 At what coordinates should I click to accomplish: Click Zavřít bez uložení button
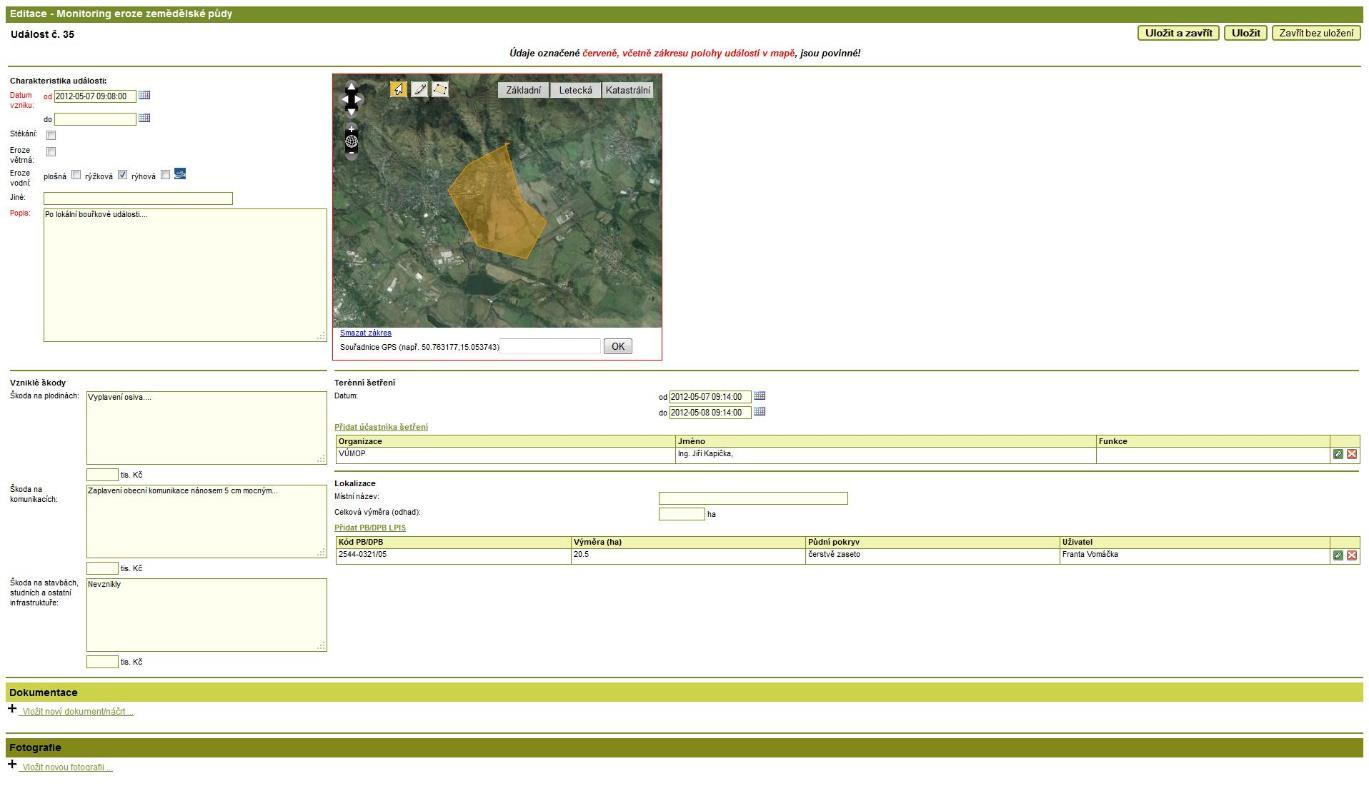tap(1316, 33)
